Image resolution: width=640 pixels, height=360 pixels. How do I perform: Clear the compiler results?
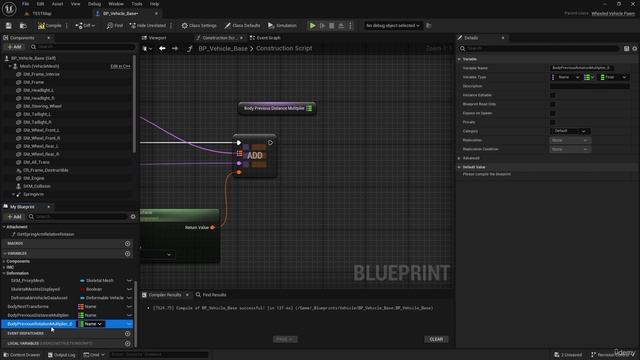pos(436,339)
